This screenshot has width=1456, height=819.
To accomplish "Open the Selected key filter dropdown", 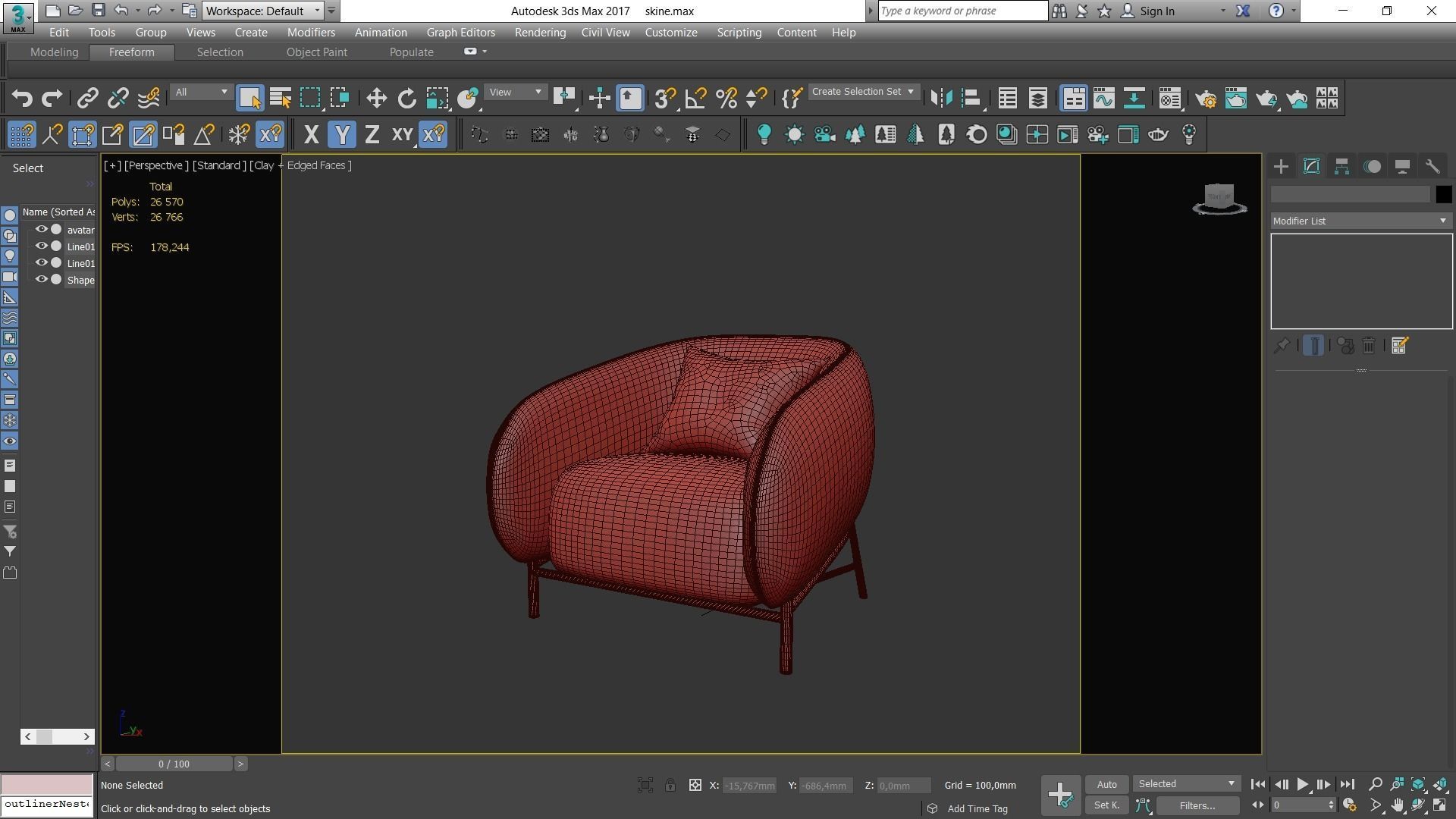I will click(1187, 784).
